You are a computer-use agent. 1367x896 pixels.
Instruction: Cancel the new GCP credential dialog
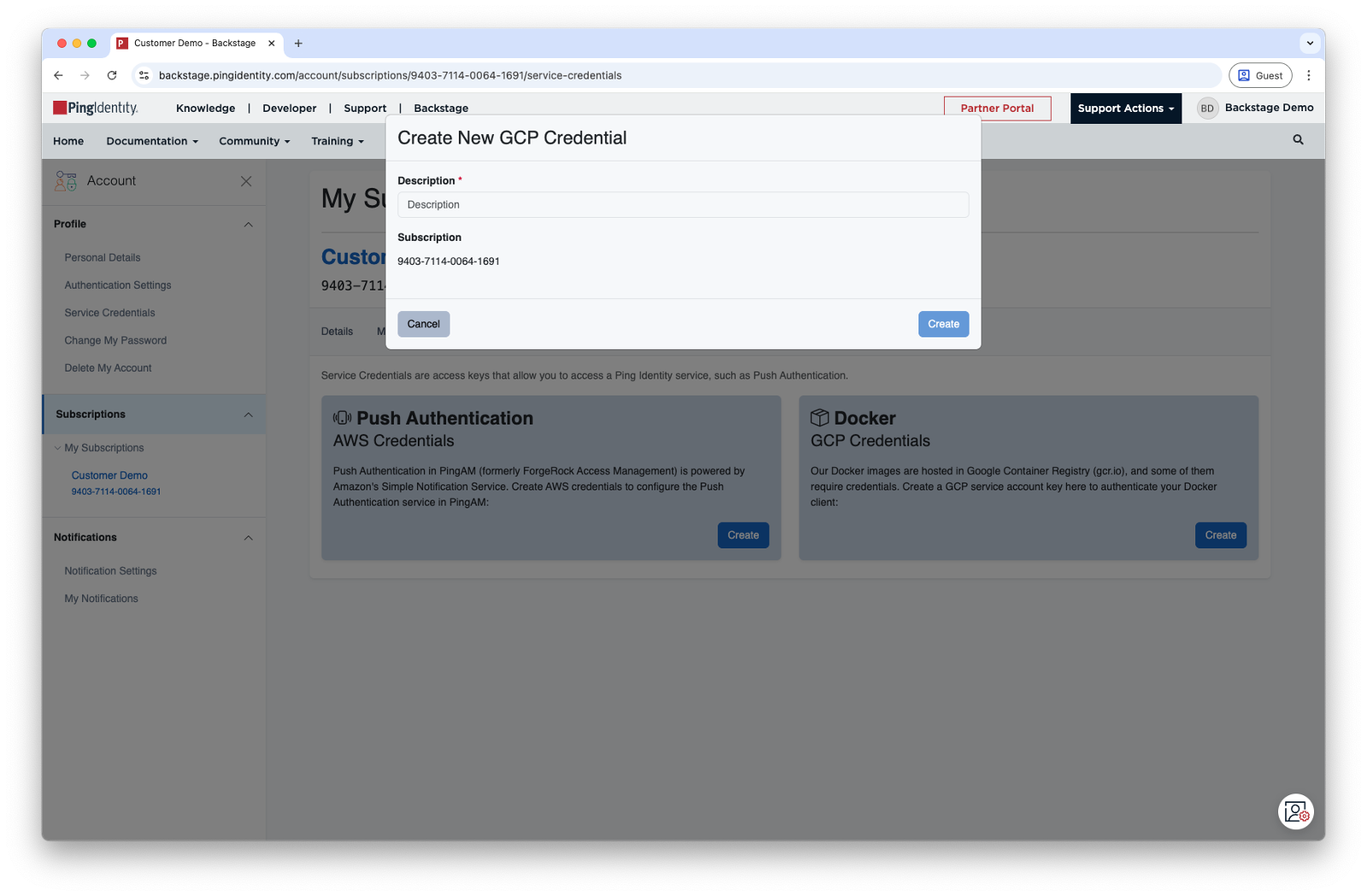[x=423, y=324]
